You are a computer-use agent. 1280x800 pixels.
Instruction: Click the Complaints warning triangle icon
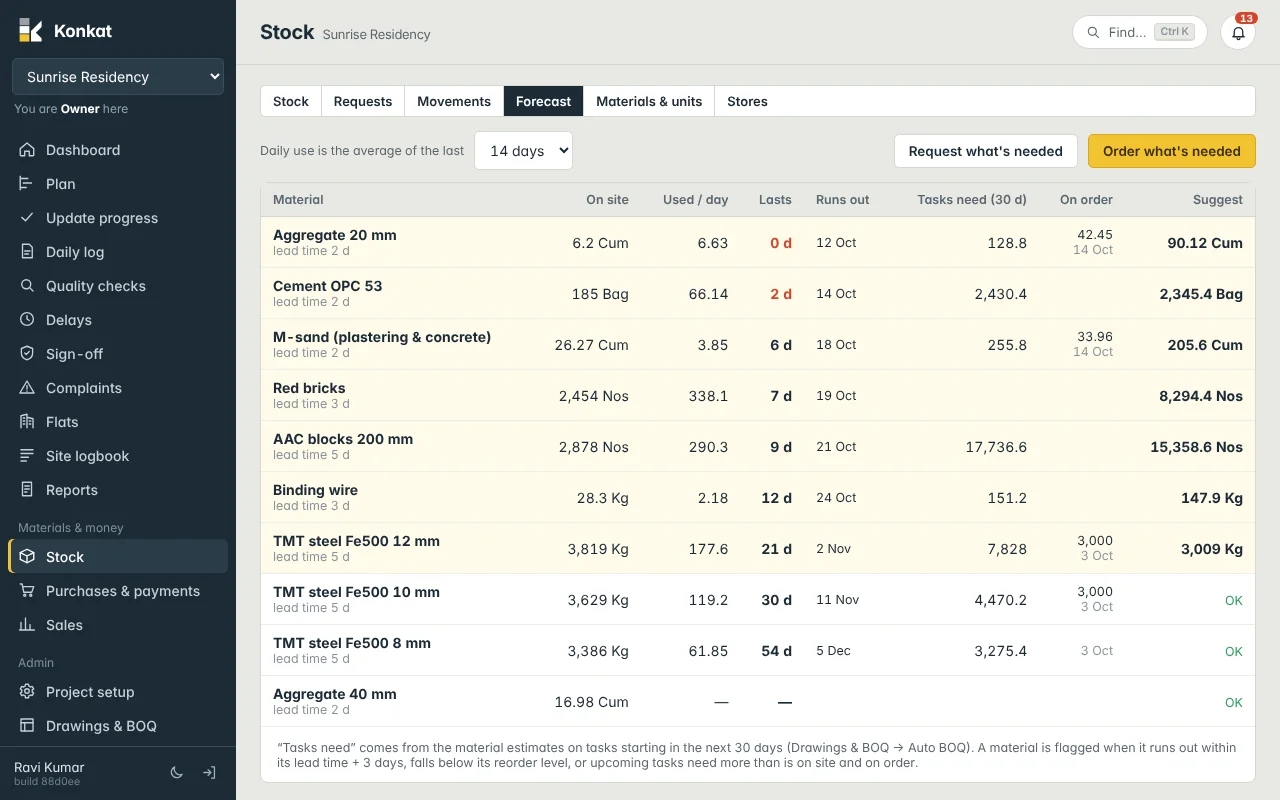tap(27, 388)
